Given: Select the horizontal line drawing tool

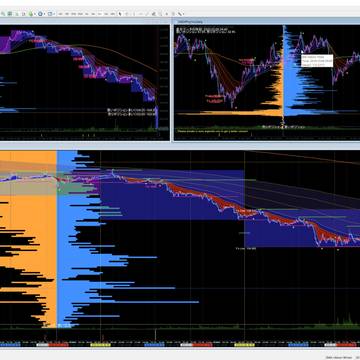Looking at the screenshot, I should [x=141, y=14].
